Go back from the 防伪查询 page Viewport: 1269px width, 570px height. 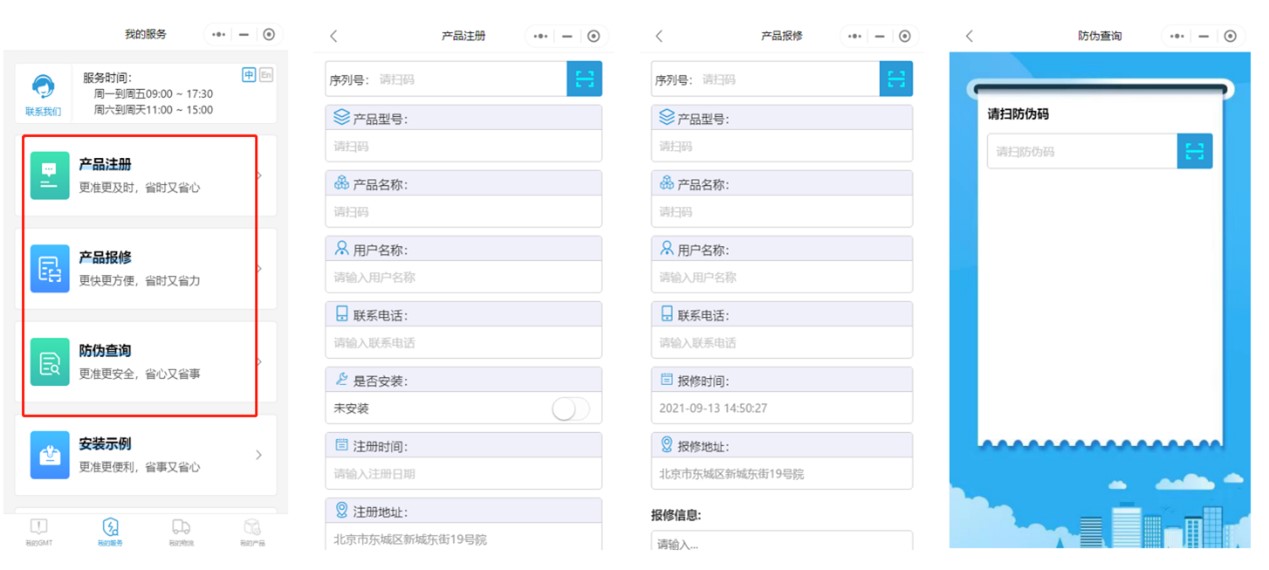(x=969, y=36)
